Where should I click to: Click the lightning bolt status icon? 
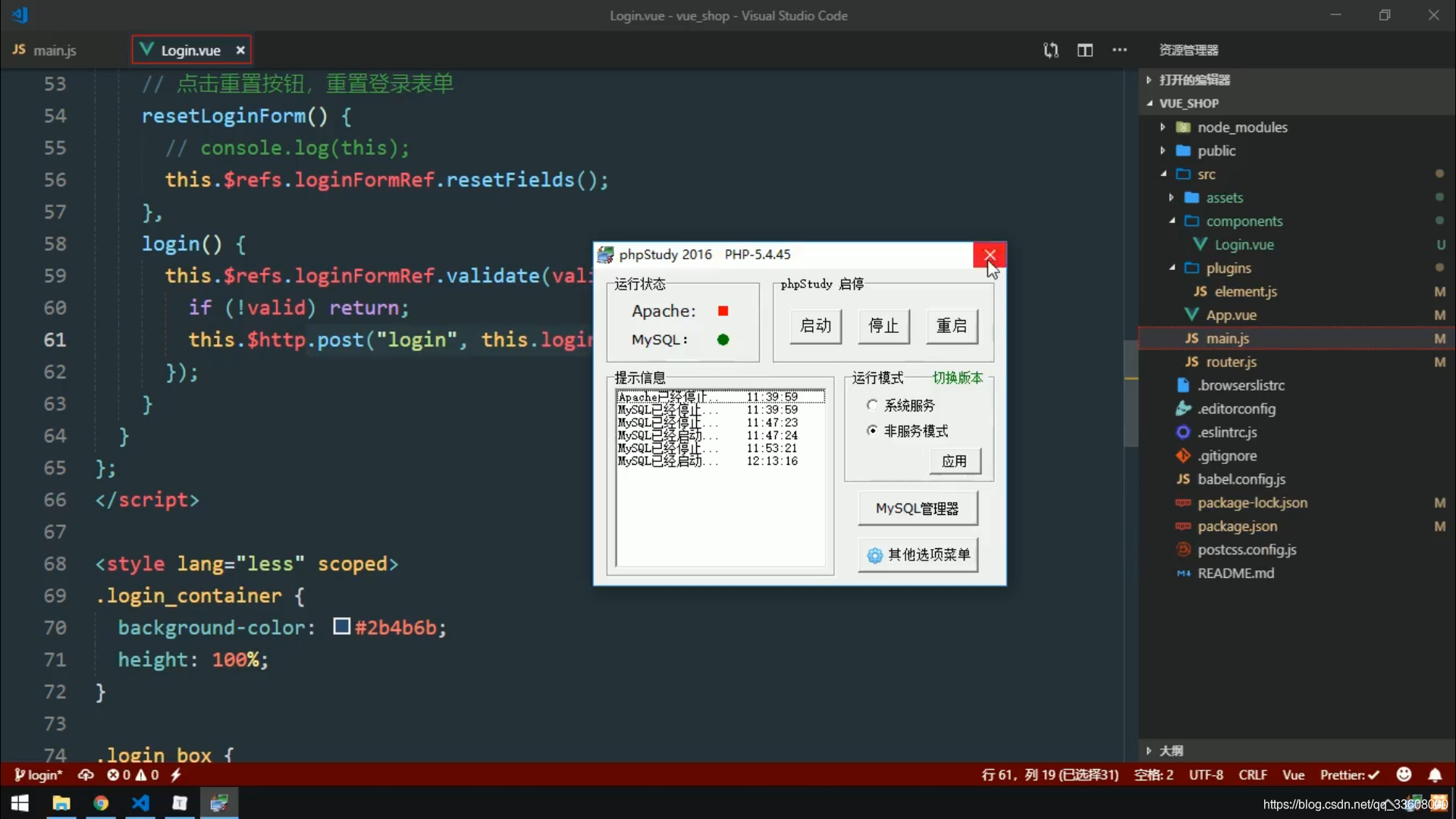click(176, 775)
